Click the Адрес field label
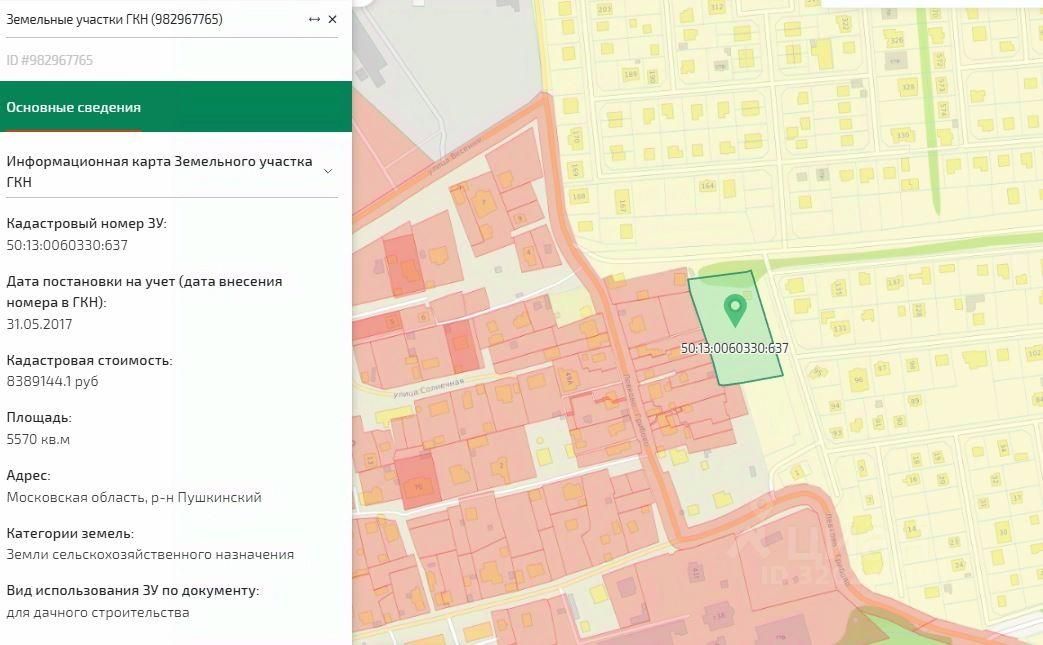1043x645 pixels. (29, 475)
